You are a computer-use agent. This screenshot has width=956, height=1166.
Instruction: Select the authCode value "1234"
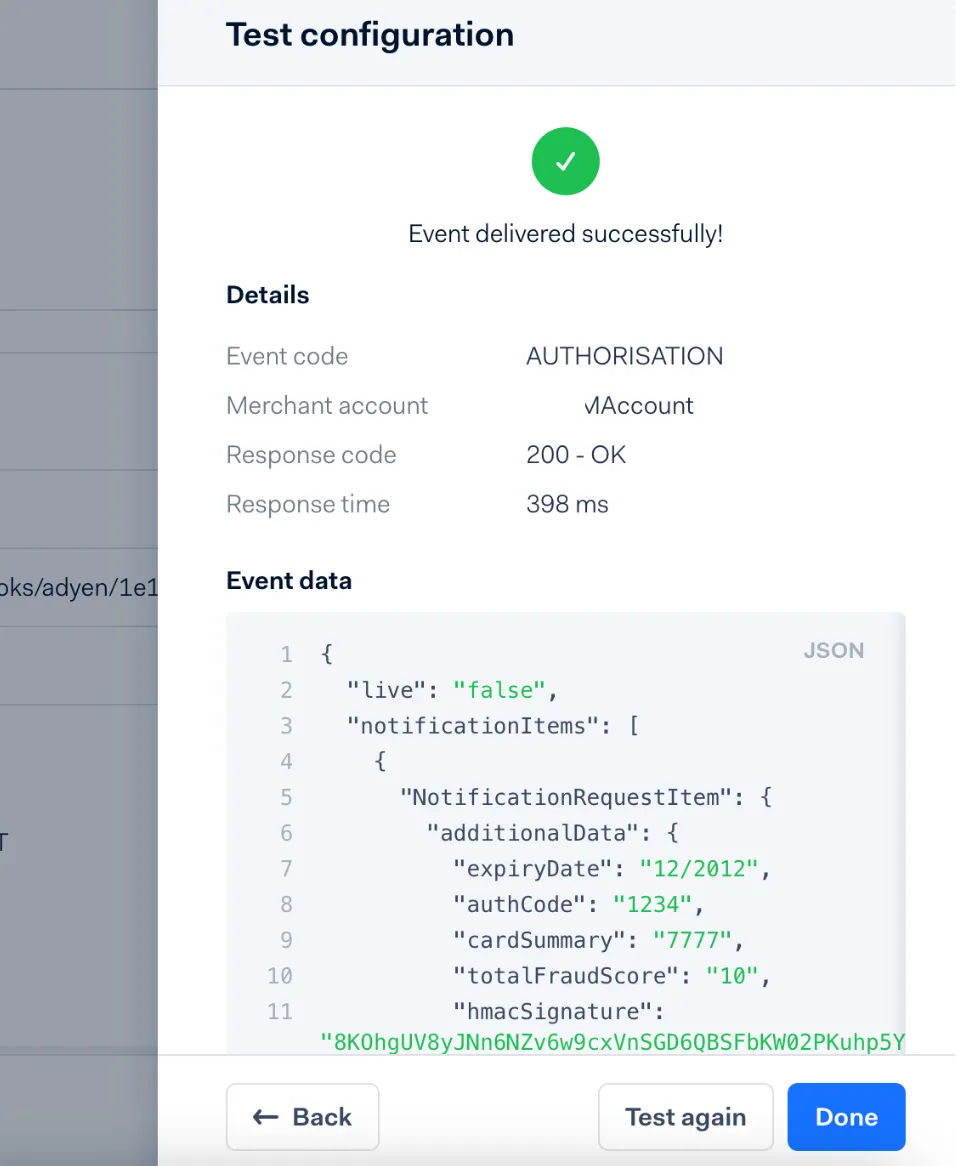tap(652, 904)
